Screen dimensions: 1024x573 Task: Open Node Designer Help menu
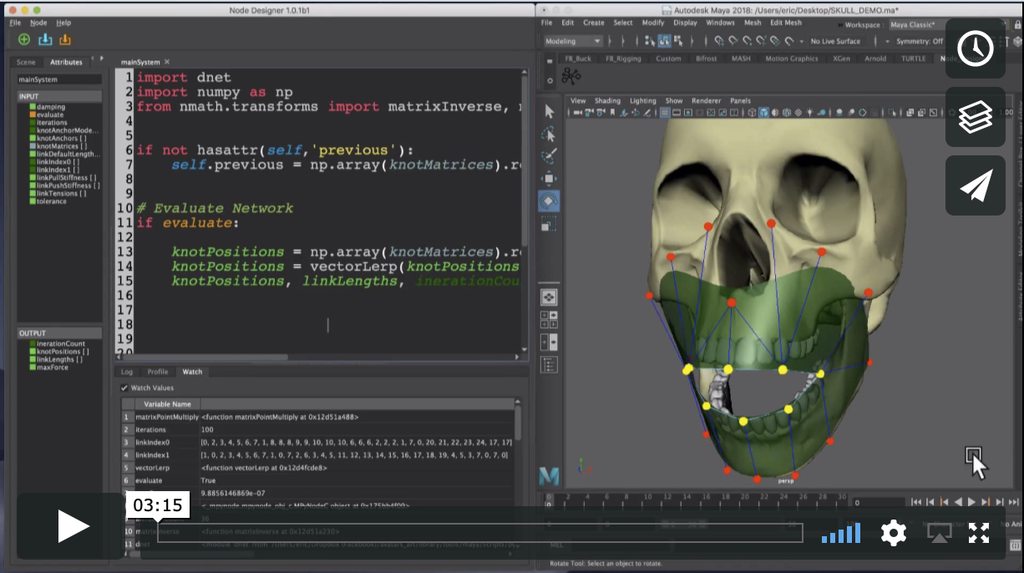pyautogui.click(x=63, y=23)
